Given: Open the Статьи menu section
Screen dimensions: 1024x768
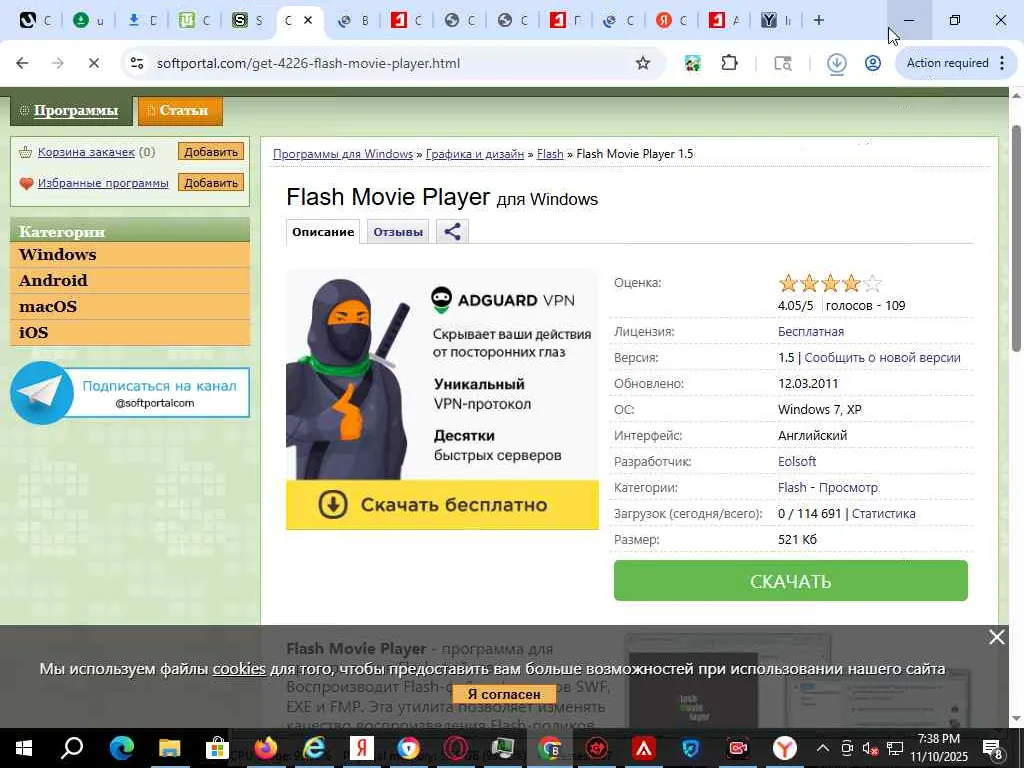Looking at the screenshot, I should (x=180, y=110).
